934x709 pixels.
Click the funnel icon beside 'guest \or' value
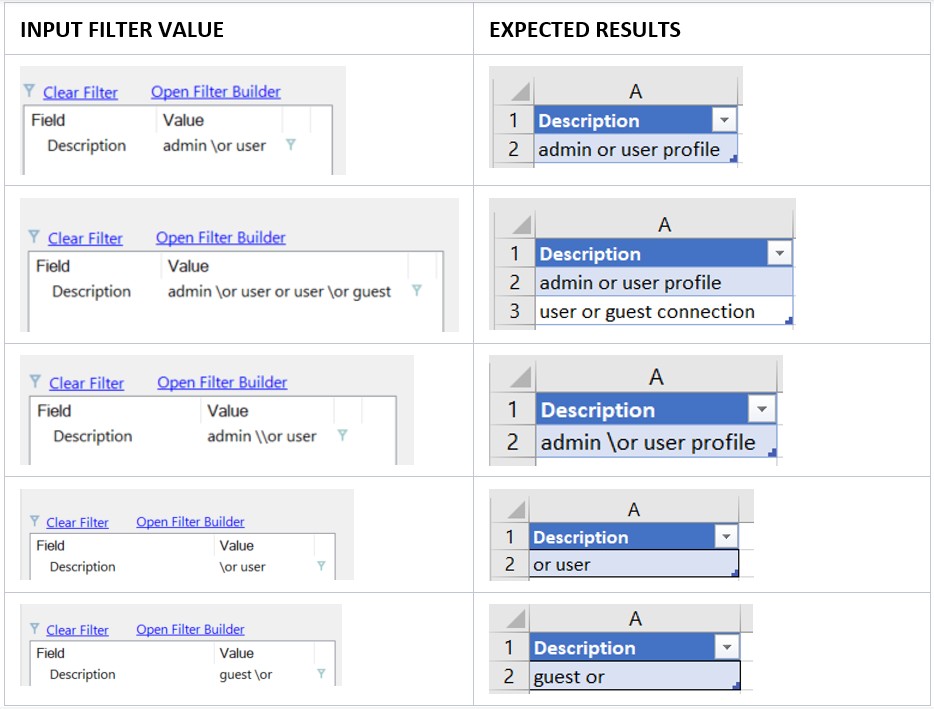[321, 674]
